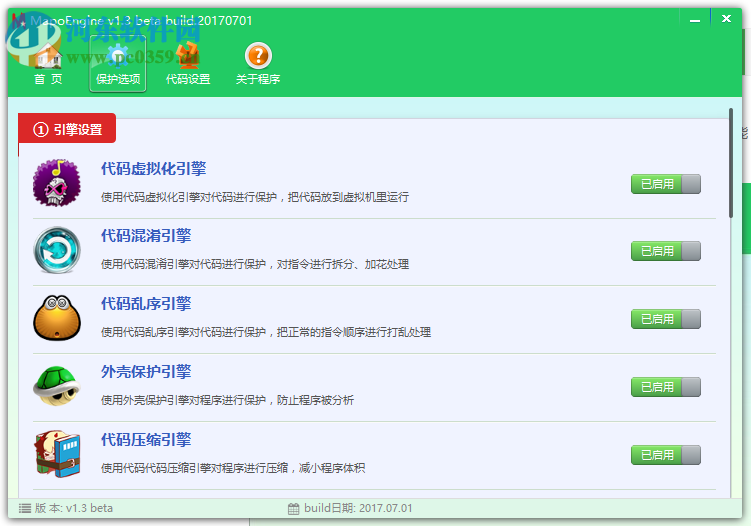The width and height of the screenshot is (751, 526).
Task: Click the blue circular 代码混淆引擎 icon
Action: [x=57, y=250]
